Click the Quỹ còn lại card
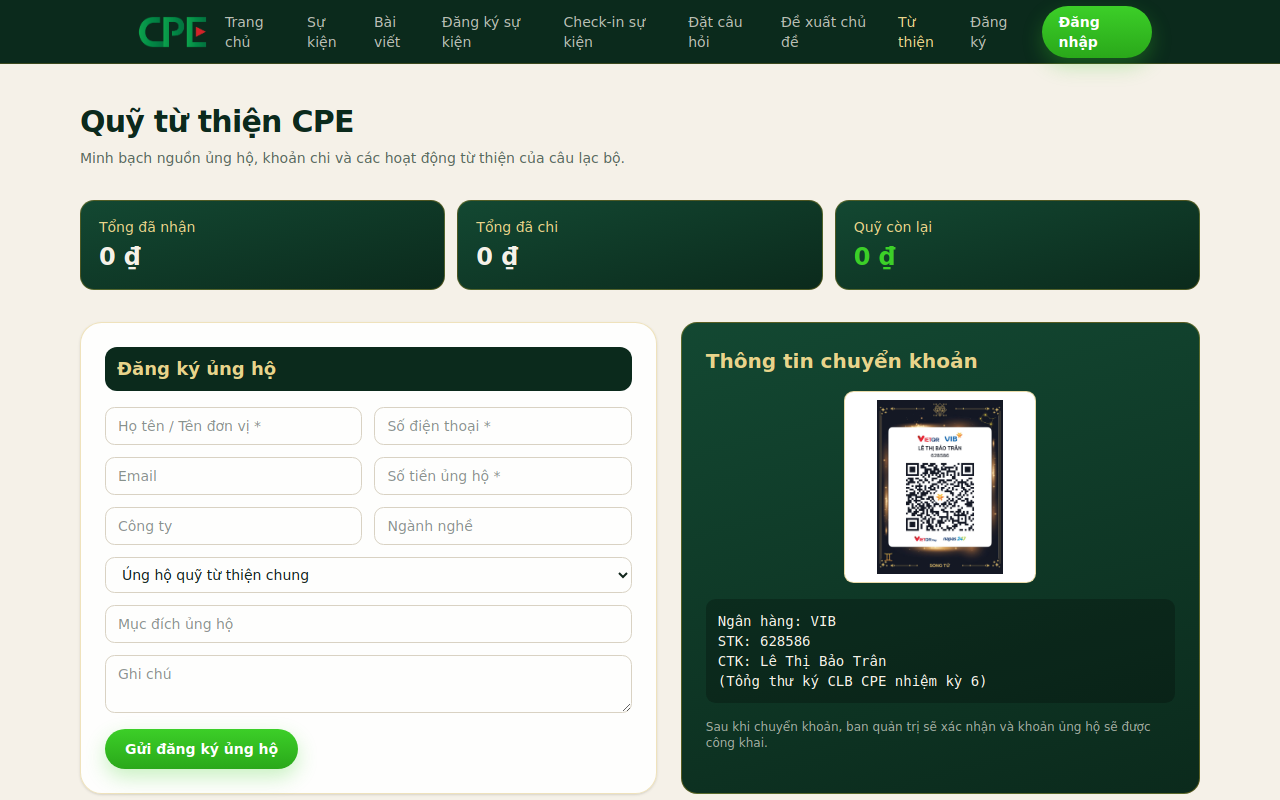 pos(1017,245)
